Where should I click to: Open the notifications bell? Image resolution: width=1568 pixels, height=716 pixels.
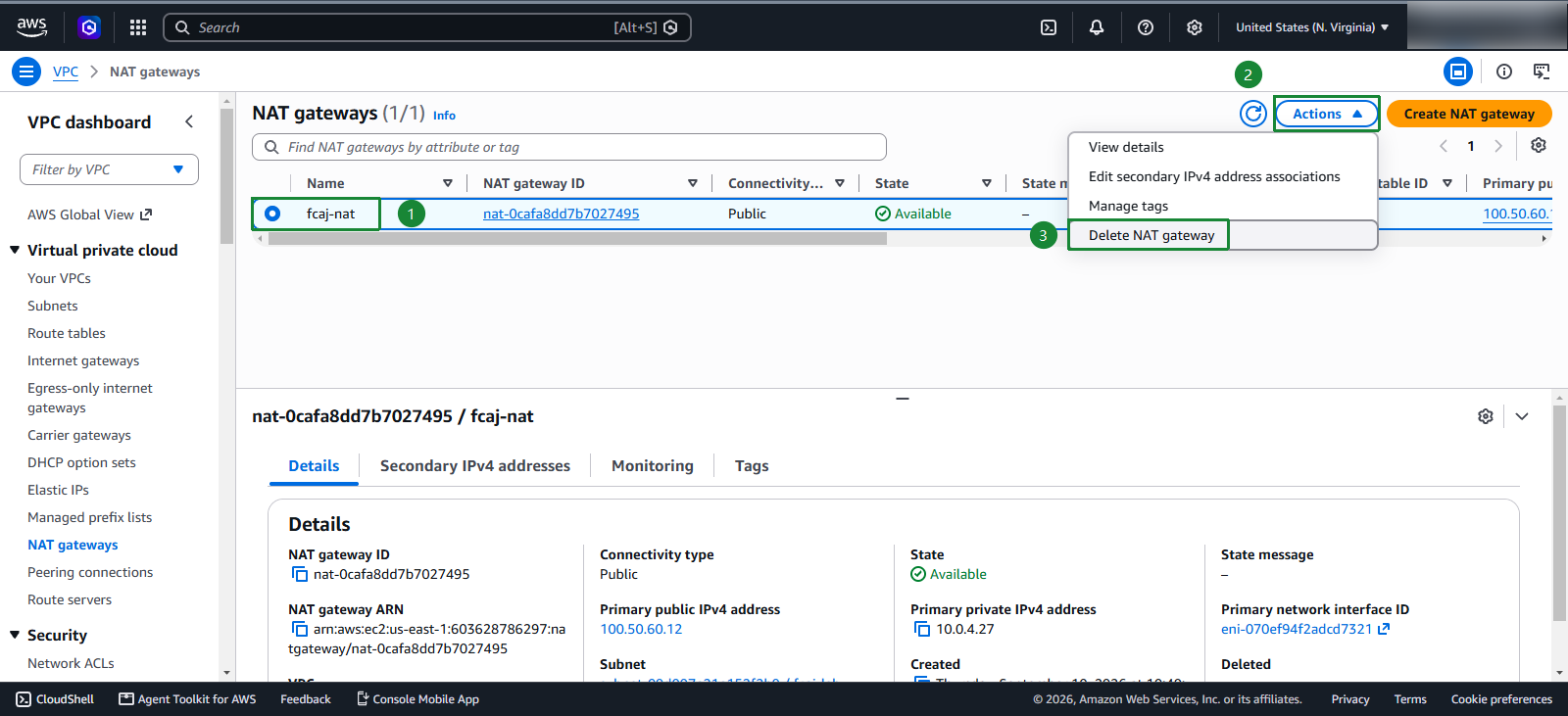tap(1097, 27)
